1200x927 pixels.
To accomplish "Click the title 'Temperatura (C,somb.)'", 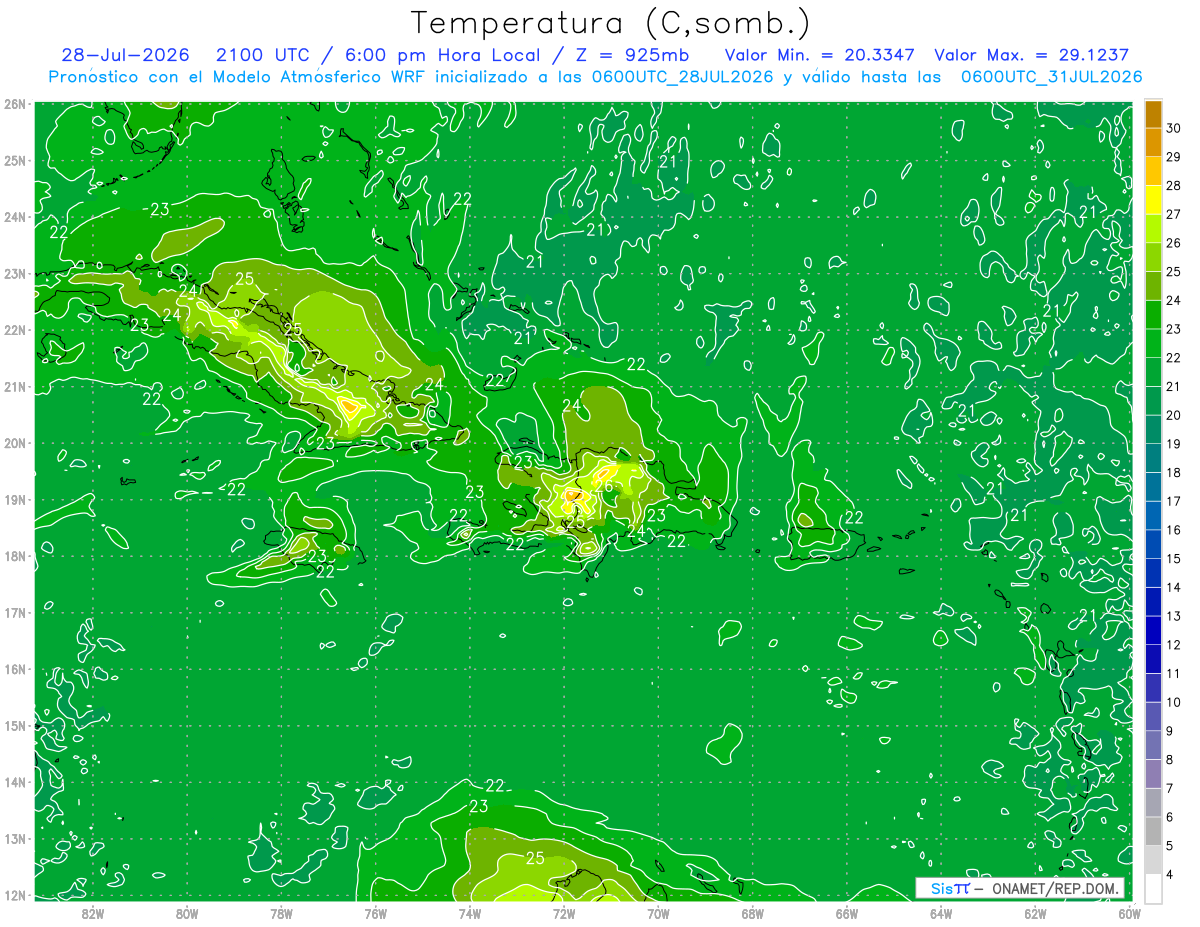I will click(610, 23).
